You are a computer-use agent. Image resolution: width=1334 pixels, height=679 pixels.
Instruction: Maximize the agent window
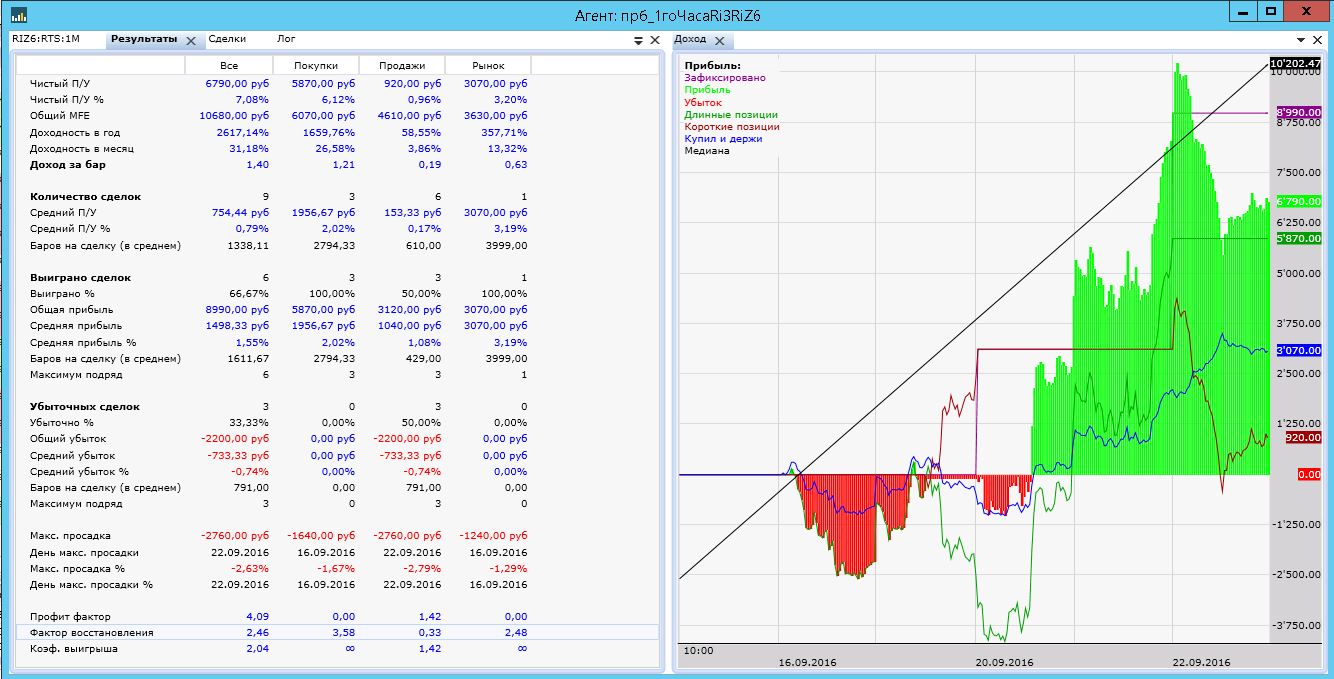[x=1271, y=12]
